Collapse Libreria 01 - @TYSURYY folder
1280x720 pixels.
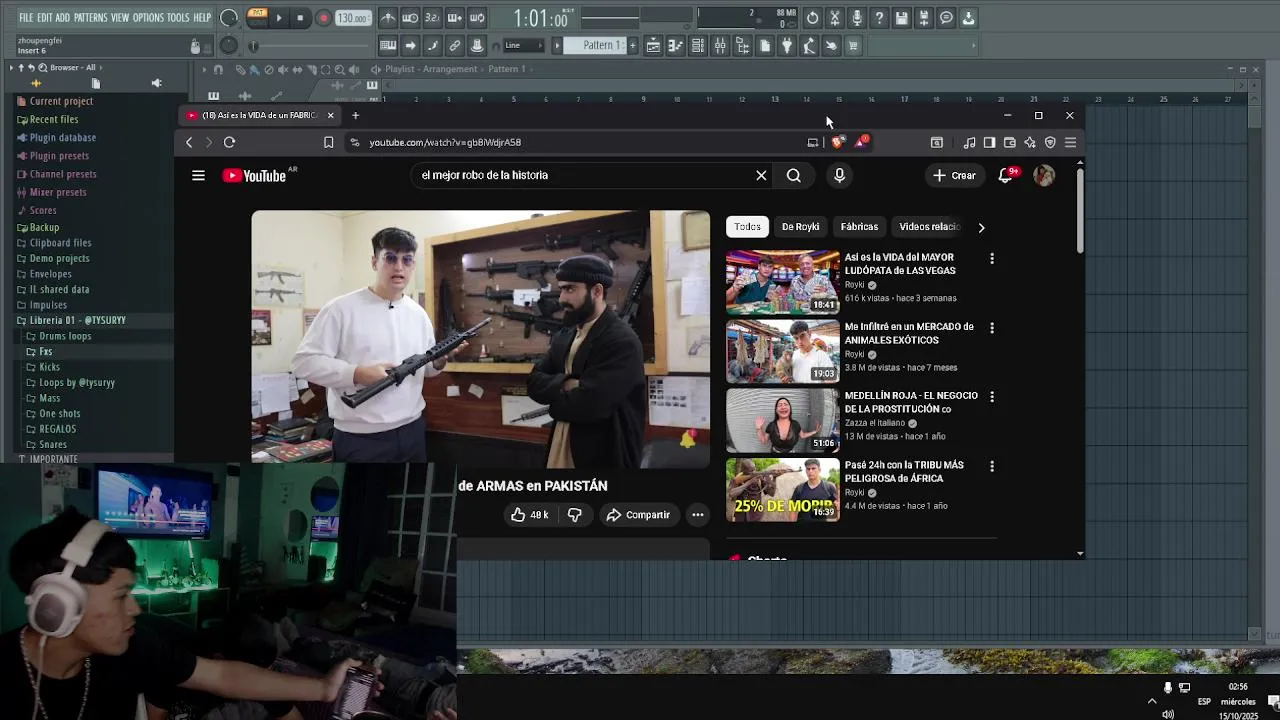click(77, 320)
